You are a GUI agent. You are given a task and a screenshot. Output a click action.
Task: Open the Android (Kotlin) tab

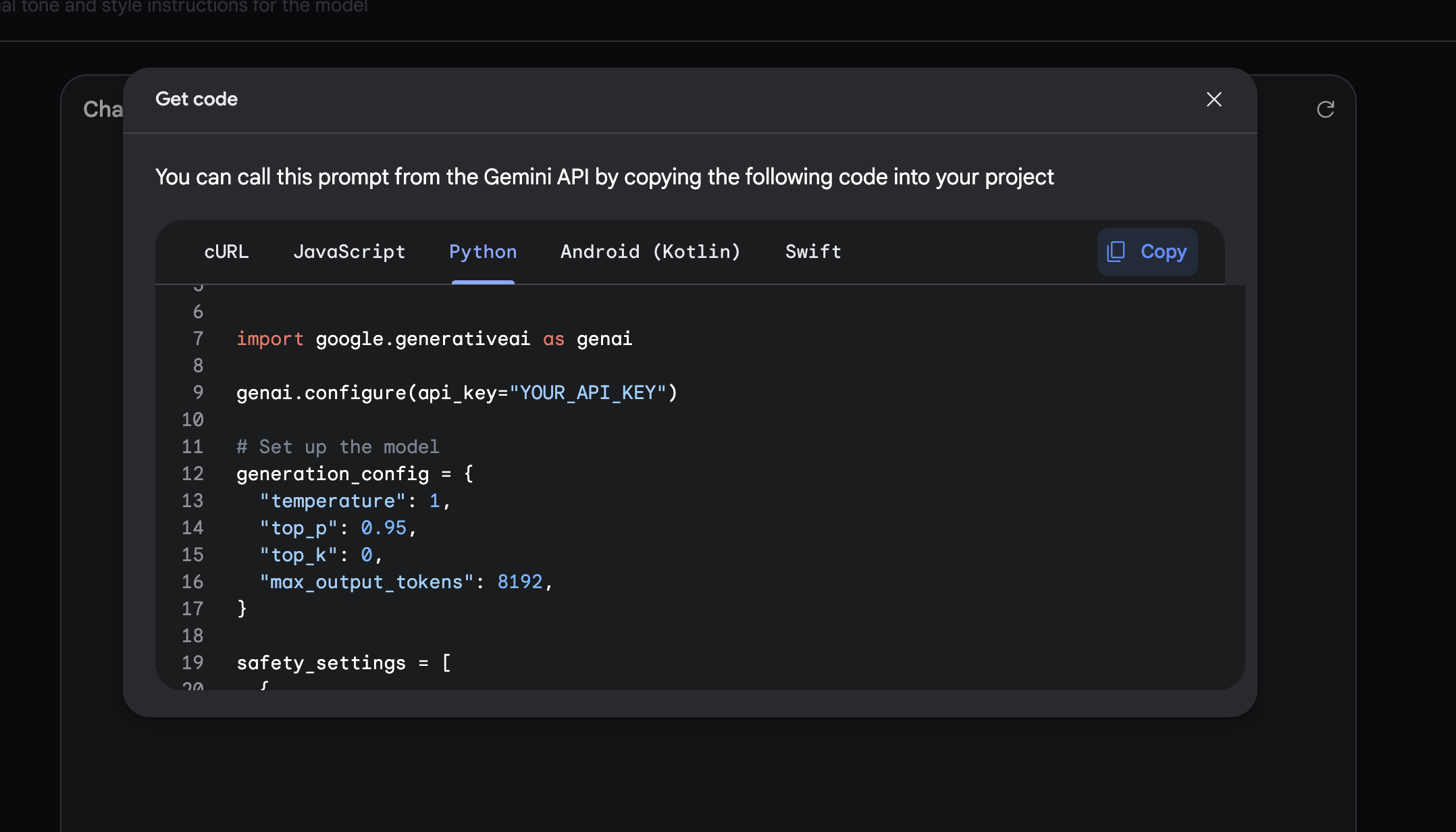[x=650, y=252]
